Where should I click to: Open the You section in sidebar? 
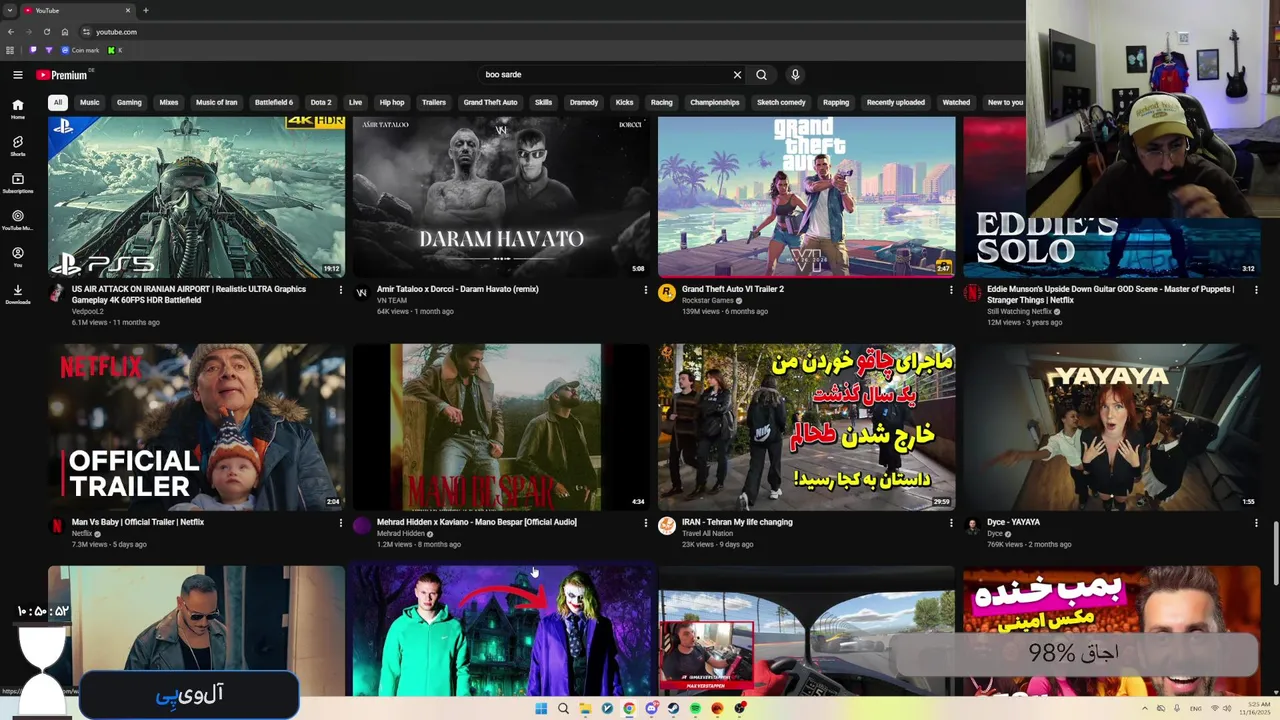click(x=17, y=257)
